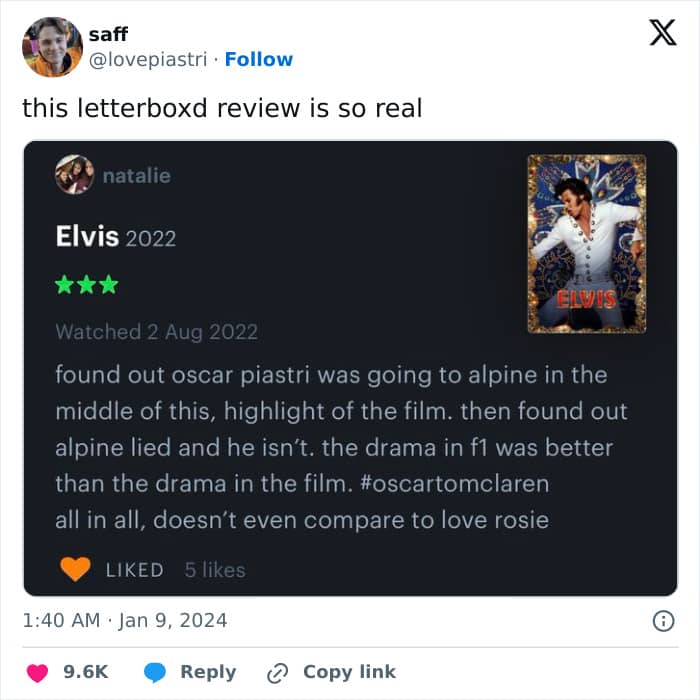Open the Reply text button

[208, 672]
